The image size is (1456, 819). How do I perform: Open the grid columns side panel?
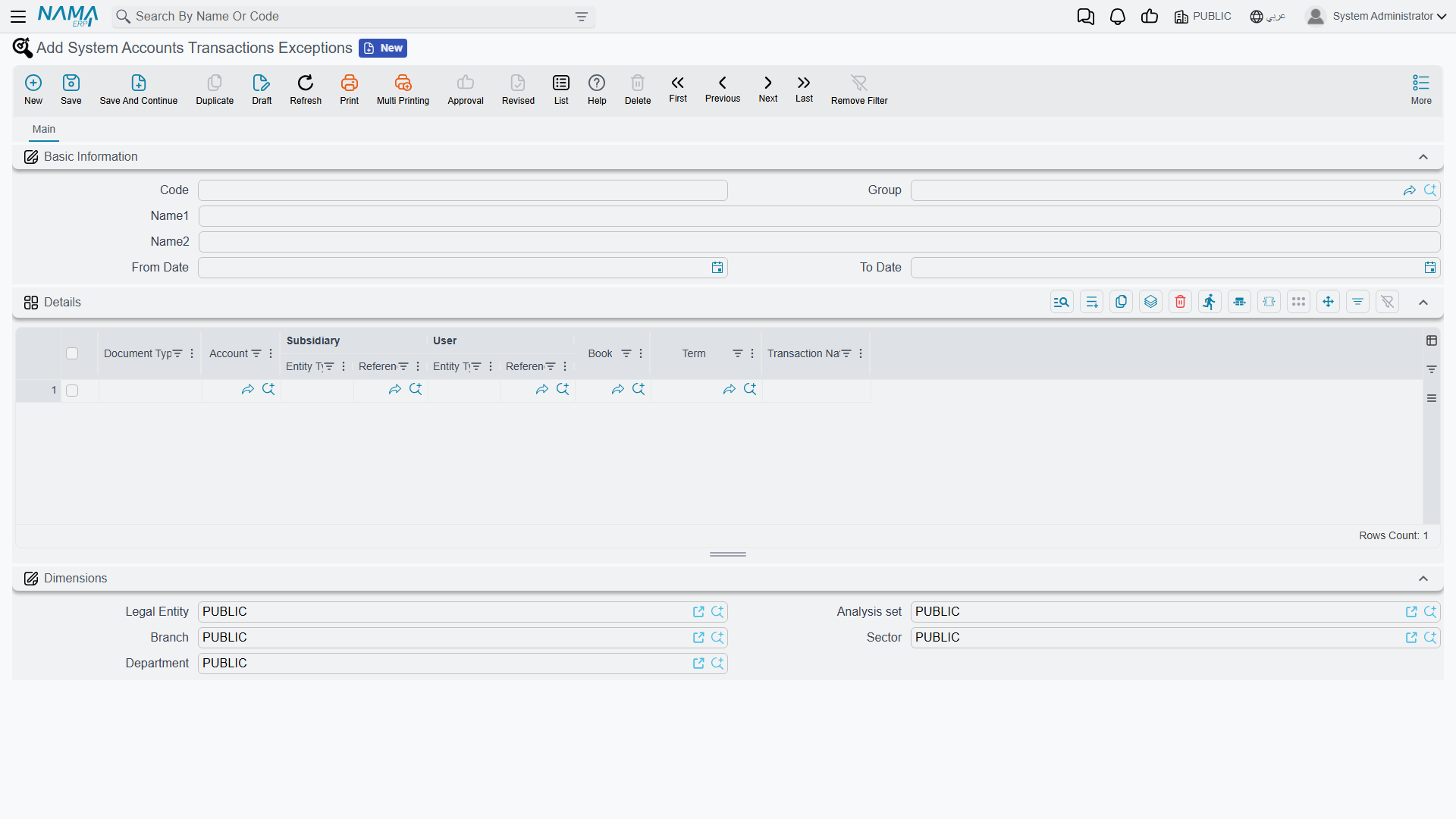[1432, 340]
